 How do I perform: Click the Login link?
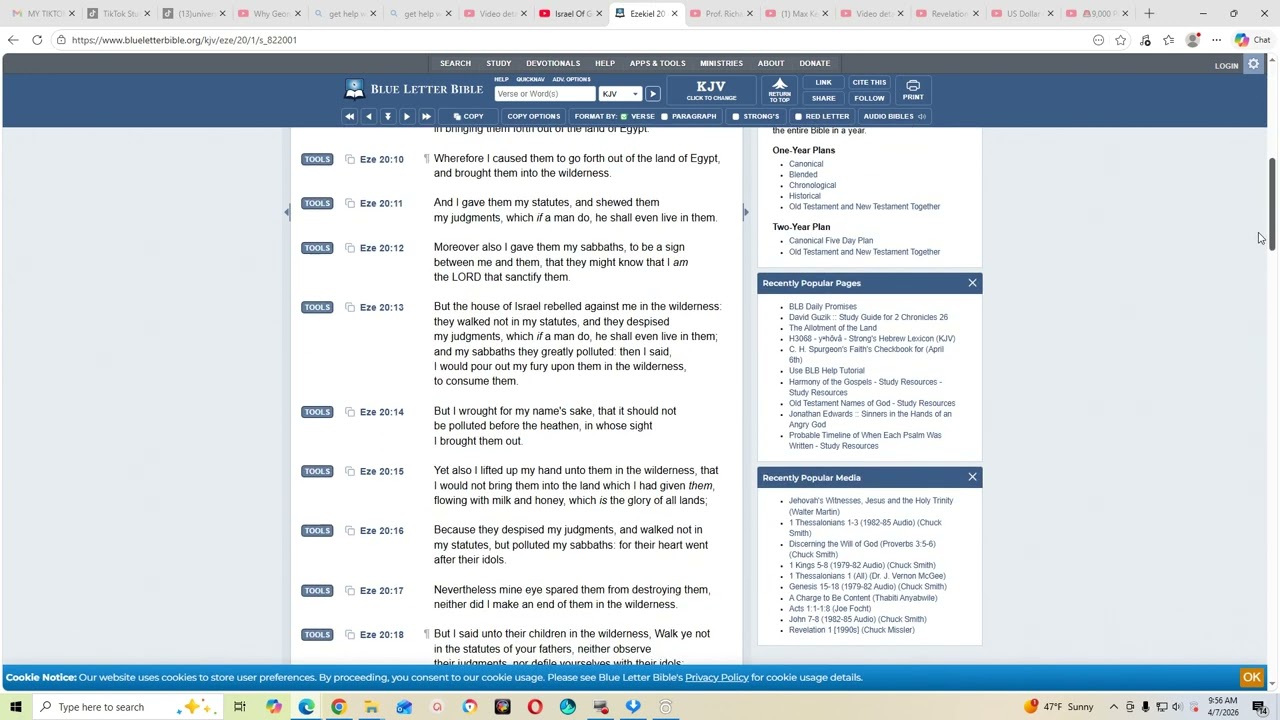pos(1227,66)
